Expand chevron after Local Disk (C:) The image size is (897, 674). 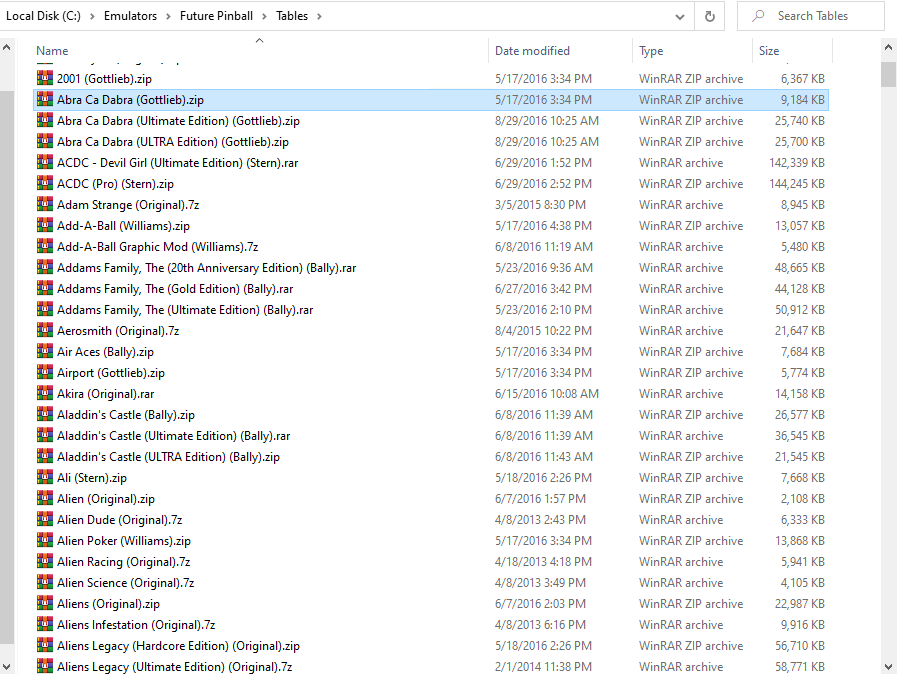click(x=92, y=16)
